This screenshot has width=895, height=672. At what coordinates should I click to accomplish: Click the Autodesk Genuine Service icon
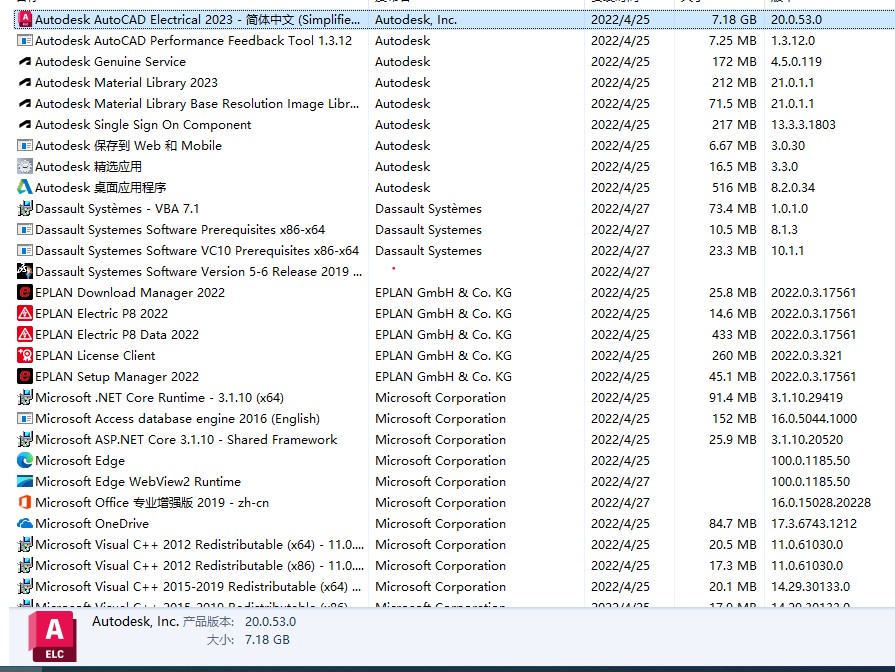pos(25,61)
